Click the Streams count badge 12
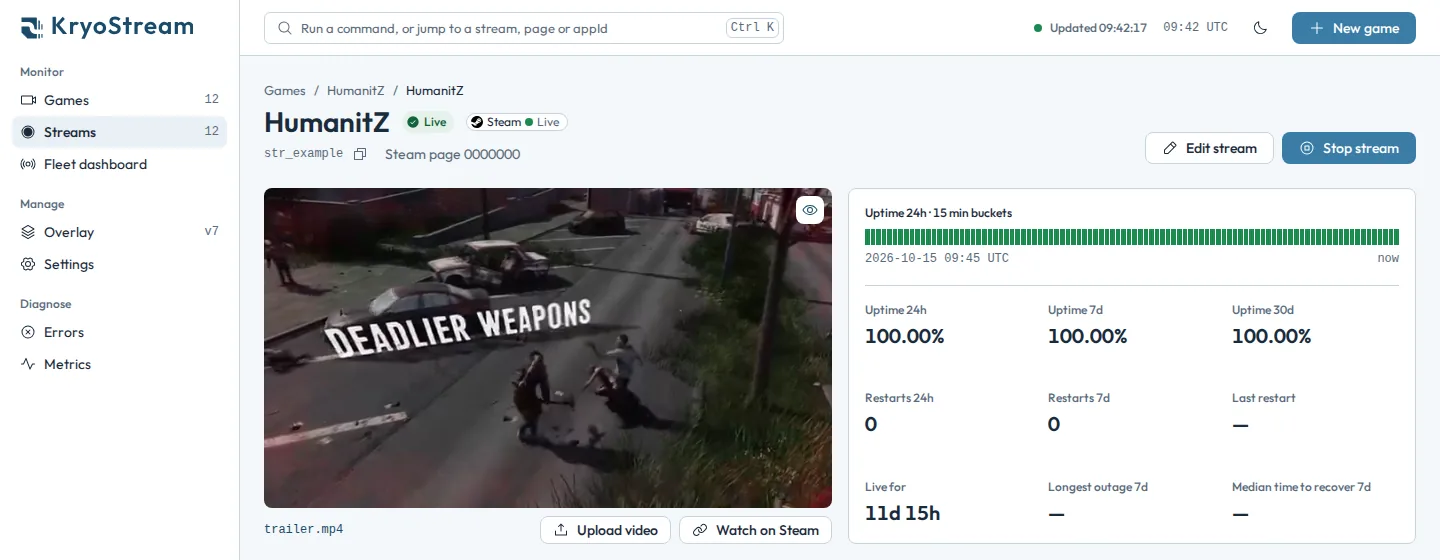 (x=212, y=132)
